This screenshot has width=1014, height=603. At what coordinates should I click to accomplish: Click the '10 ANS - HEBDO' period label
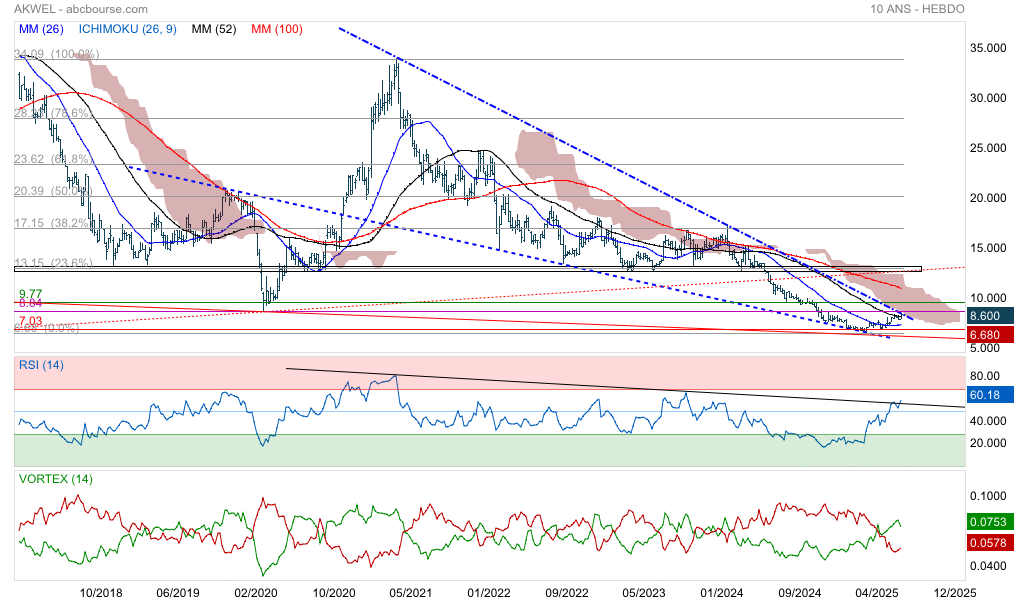tap(917, 9)
